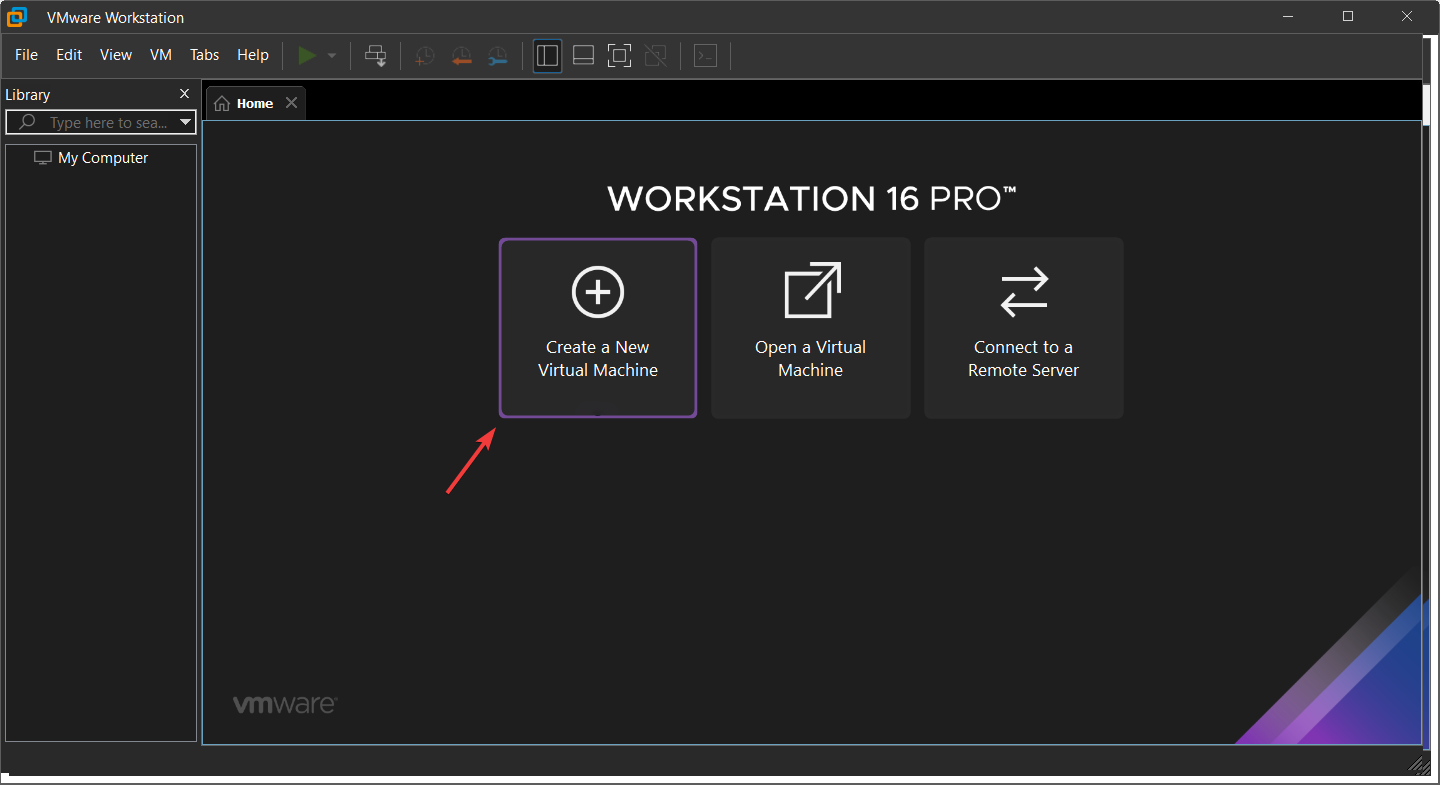Image resolution: width=1440 pixels, height=785 pixels.
Task: Open the Tabs menu
Action: [204, 55]
